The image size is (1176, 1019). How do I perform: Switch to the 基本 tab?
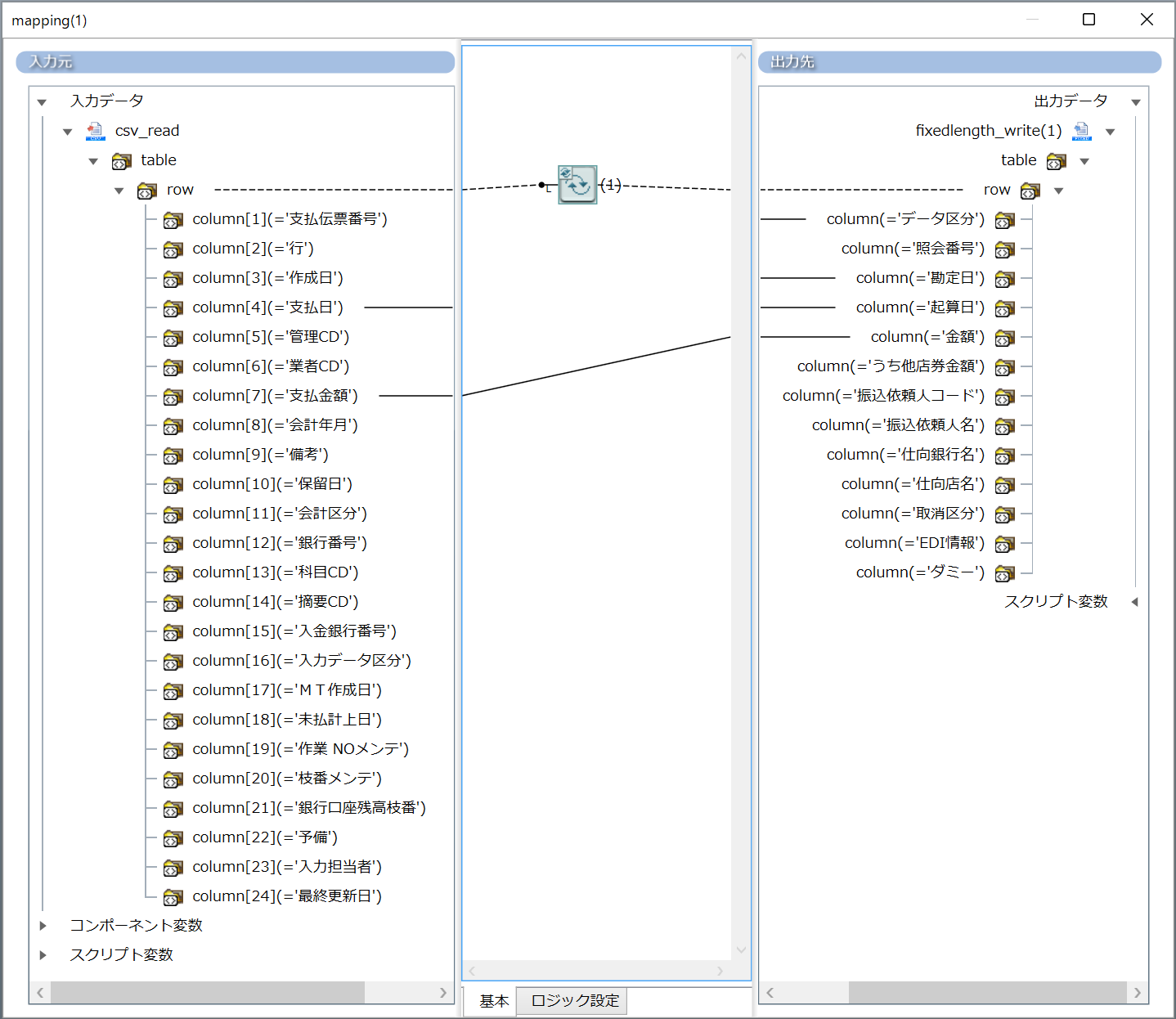[494, 1001]
